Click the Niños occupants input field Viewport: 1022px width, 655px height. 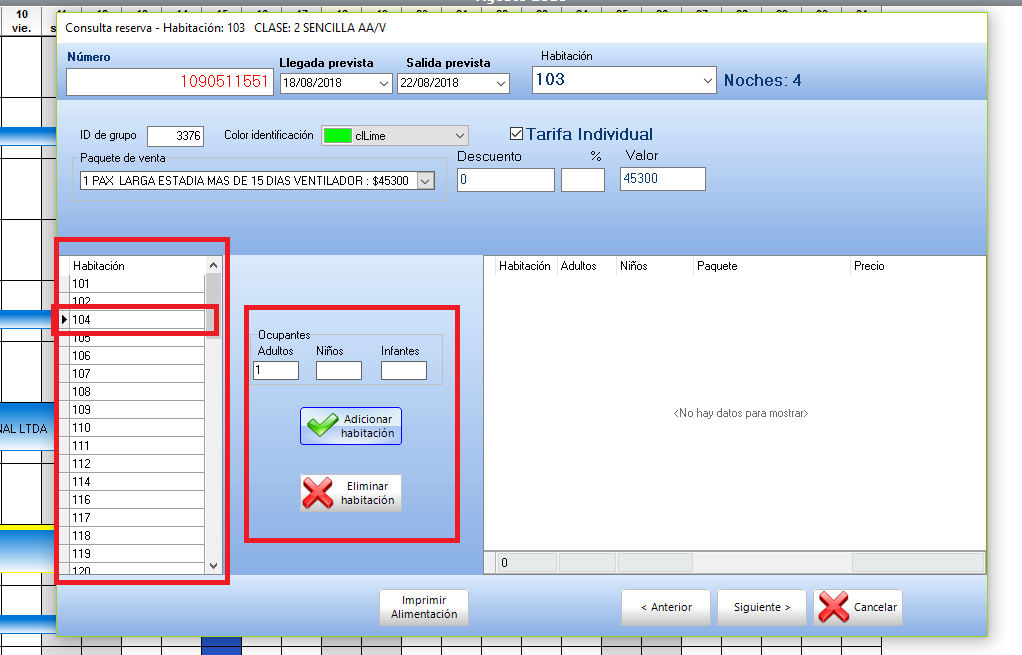(x=338, y=371)
